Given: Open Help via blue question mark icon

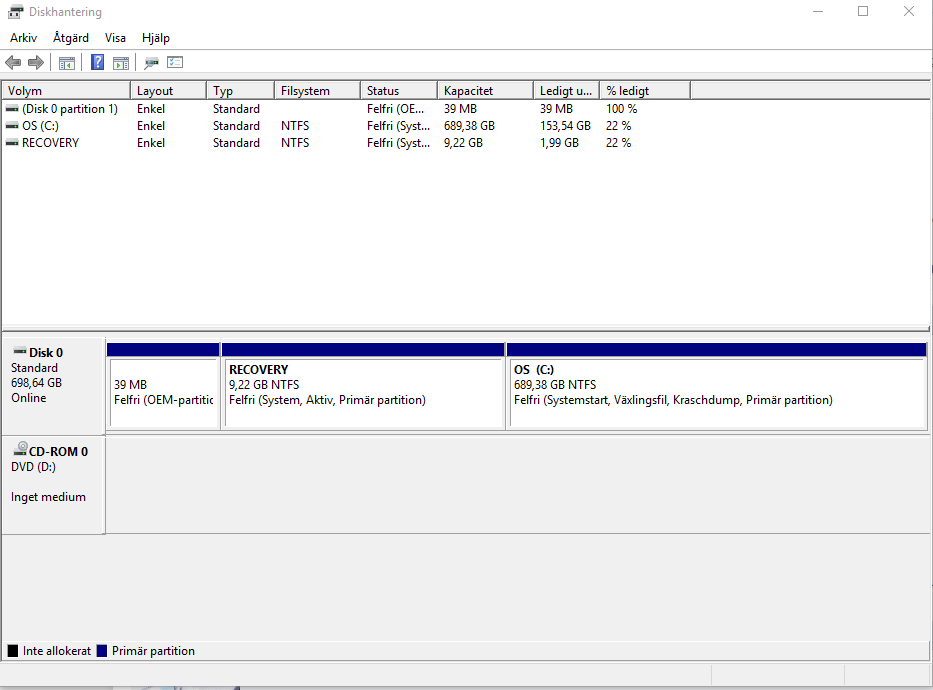Looking at the screenshot, I should coord(98,62).
